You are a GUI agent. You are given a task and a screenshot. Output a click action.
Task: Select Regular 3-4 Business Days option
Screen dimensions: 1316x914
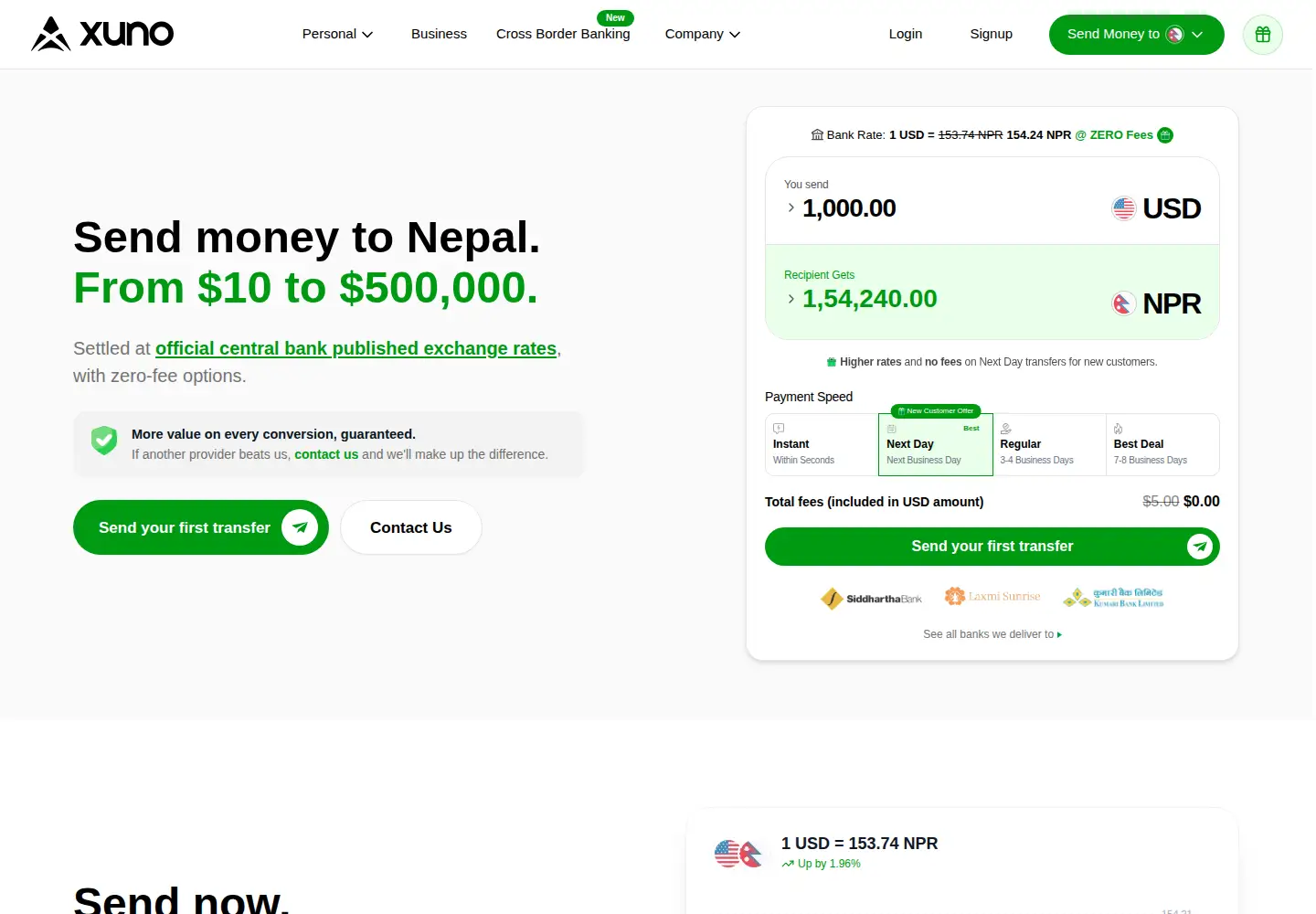point(1049,444)
